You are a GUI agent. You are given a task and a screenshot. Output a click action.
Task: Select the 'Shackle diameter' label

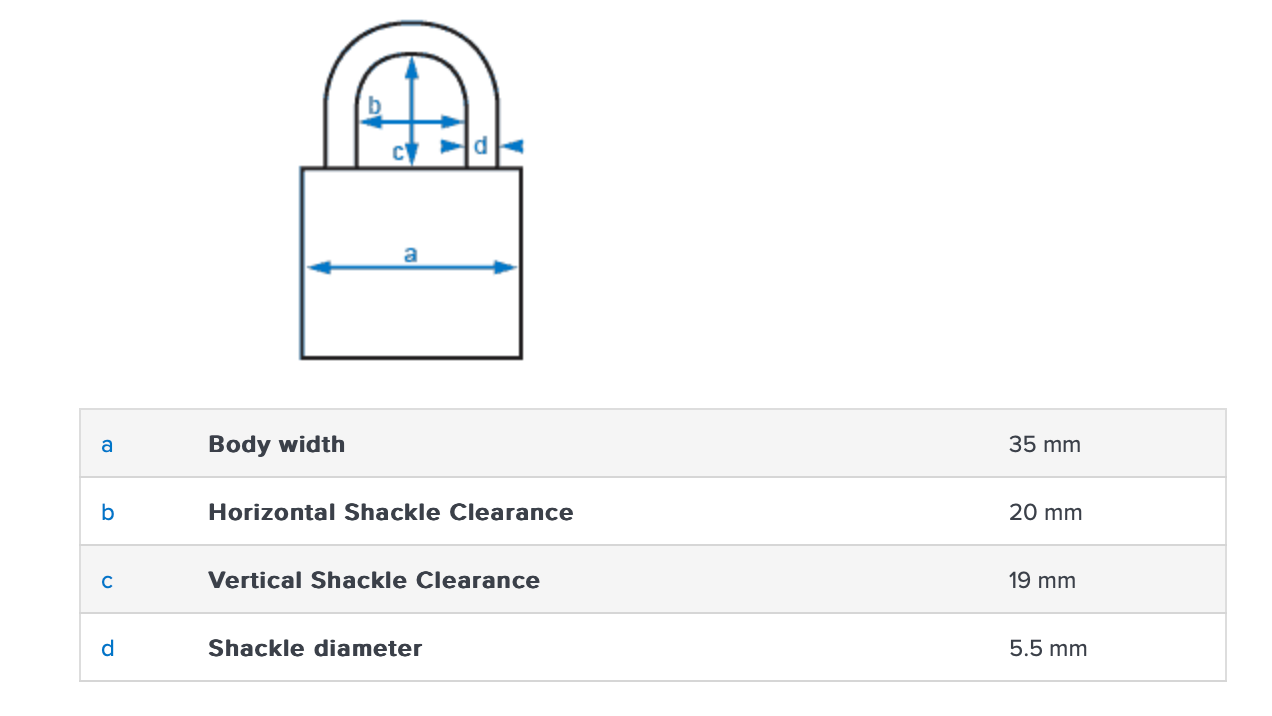coord(315,648)
